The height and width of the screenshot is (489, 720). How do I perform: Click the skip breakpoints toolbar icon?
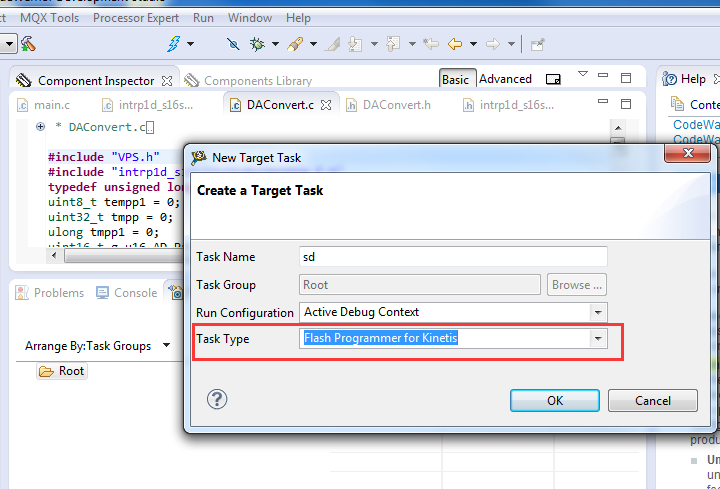click(233, 44)
